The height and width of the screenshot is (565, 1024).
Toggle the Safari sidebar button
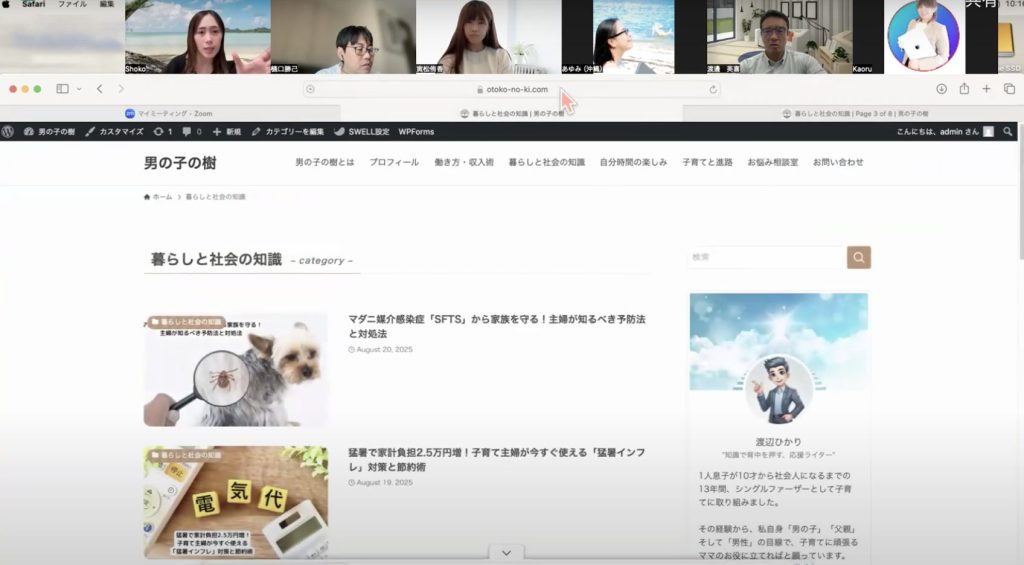click(x=62, y=89)
